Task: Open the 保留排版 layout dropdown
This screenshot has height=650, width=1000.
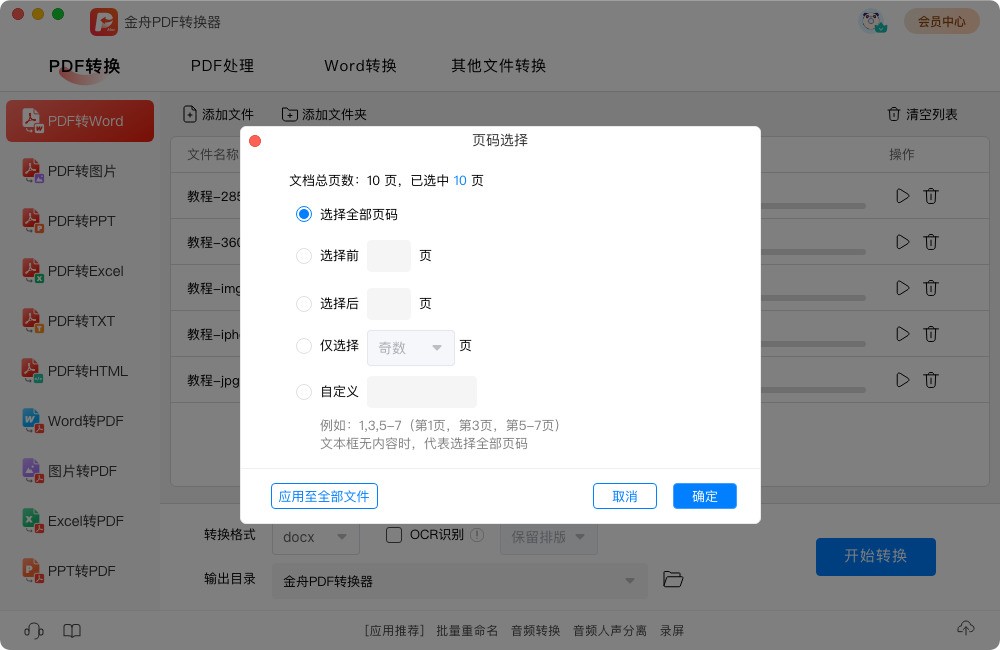Action: click(548, 537)
